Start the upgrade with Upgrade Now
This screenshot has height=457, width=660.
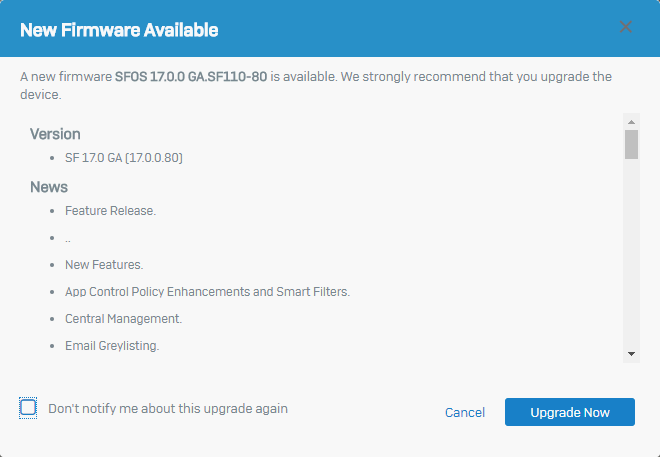pos(570,412)
